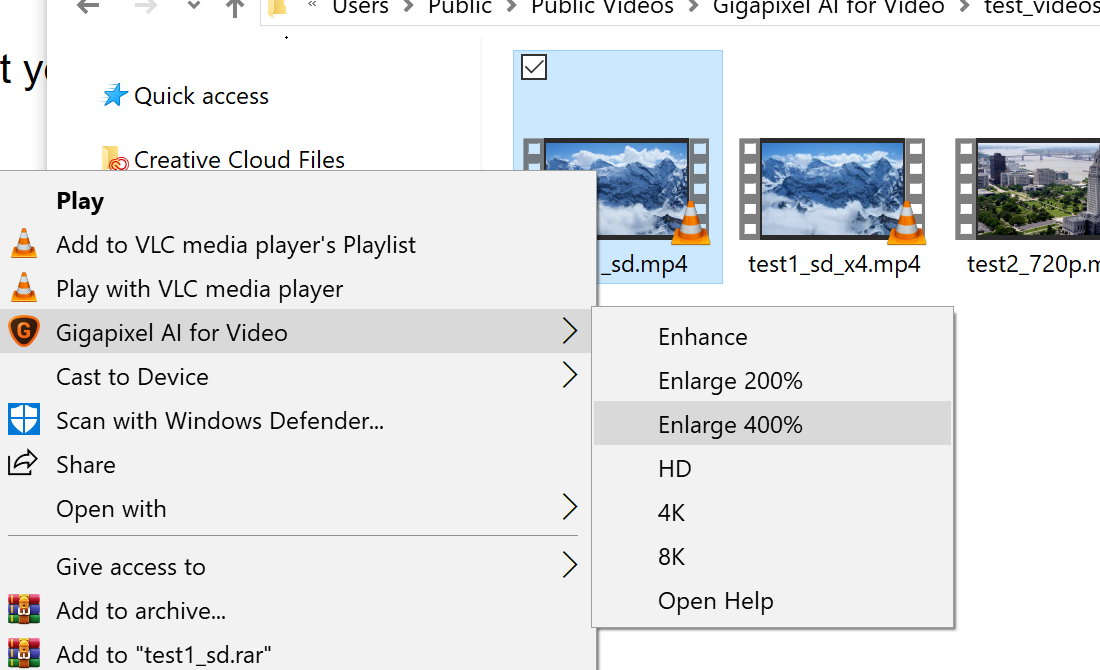
Task: Go up one folder level arrow
Action: pyautogui.click(x=235, y=8)
